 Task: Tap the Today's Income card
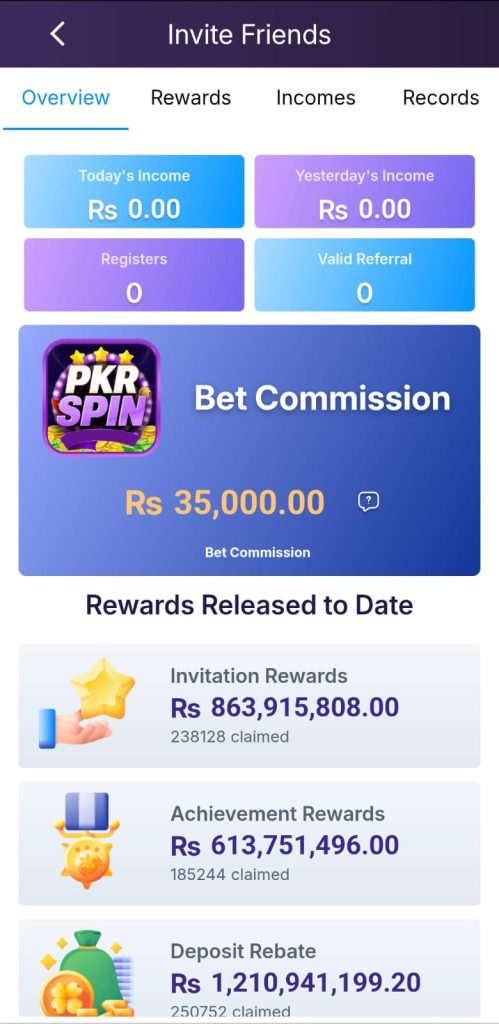[134, 191]
